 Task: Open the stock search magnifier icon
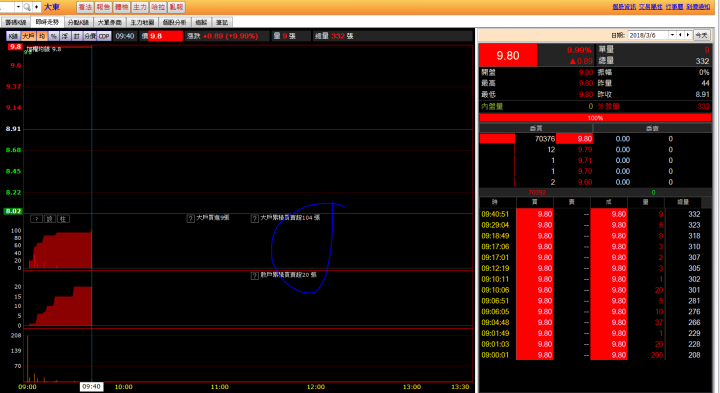pos(27,7)
